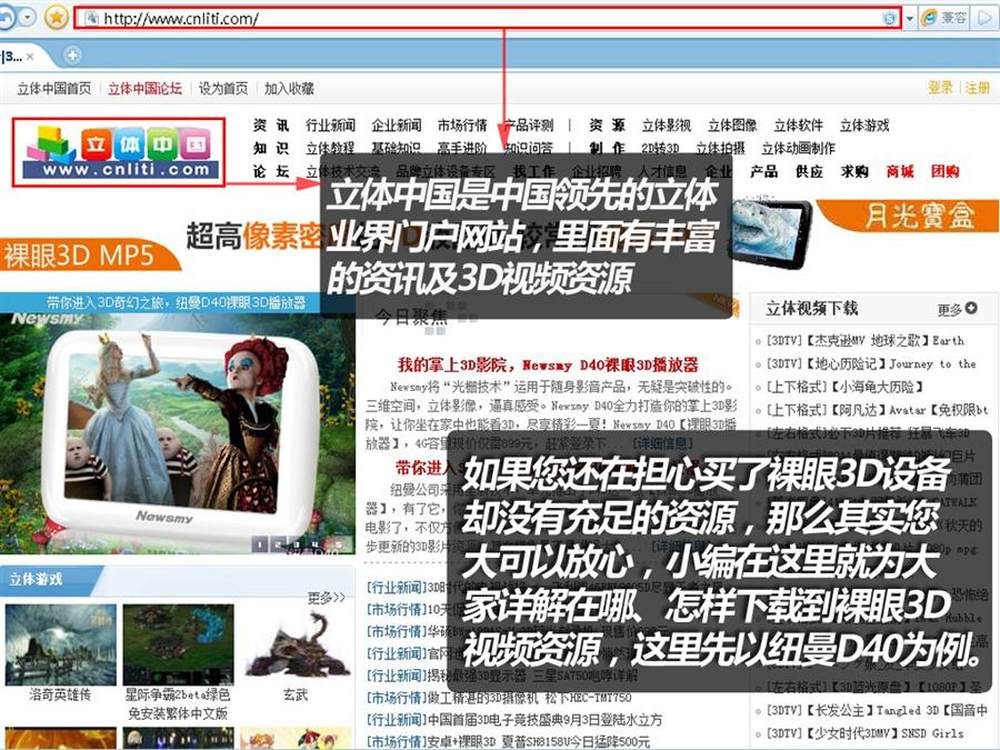Open the 立体软件 menu item

click(x=798, y=125)
